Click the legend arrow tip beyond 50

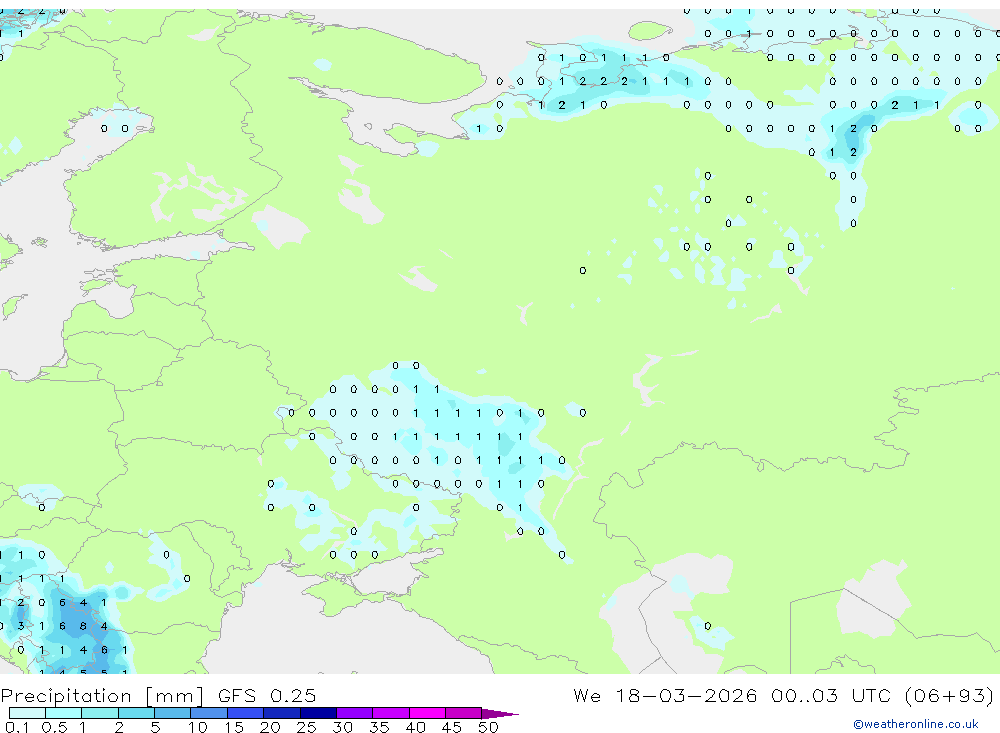click(500, 714)
